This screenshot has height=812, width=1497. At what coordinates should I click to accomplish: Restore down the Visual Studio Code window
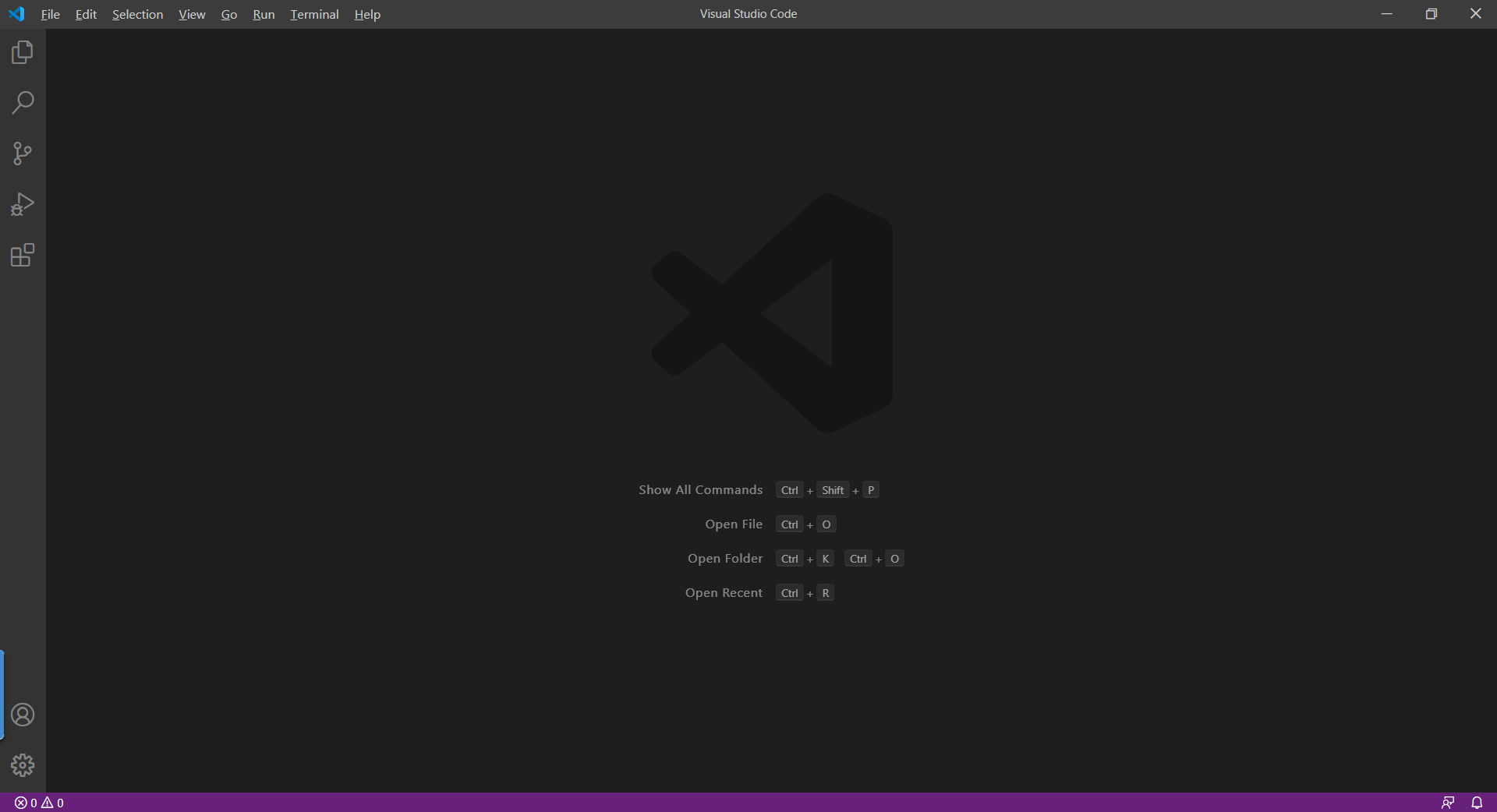coord(1432,14)
